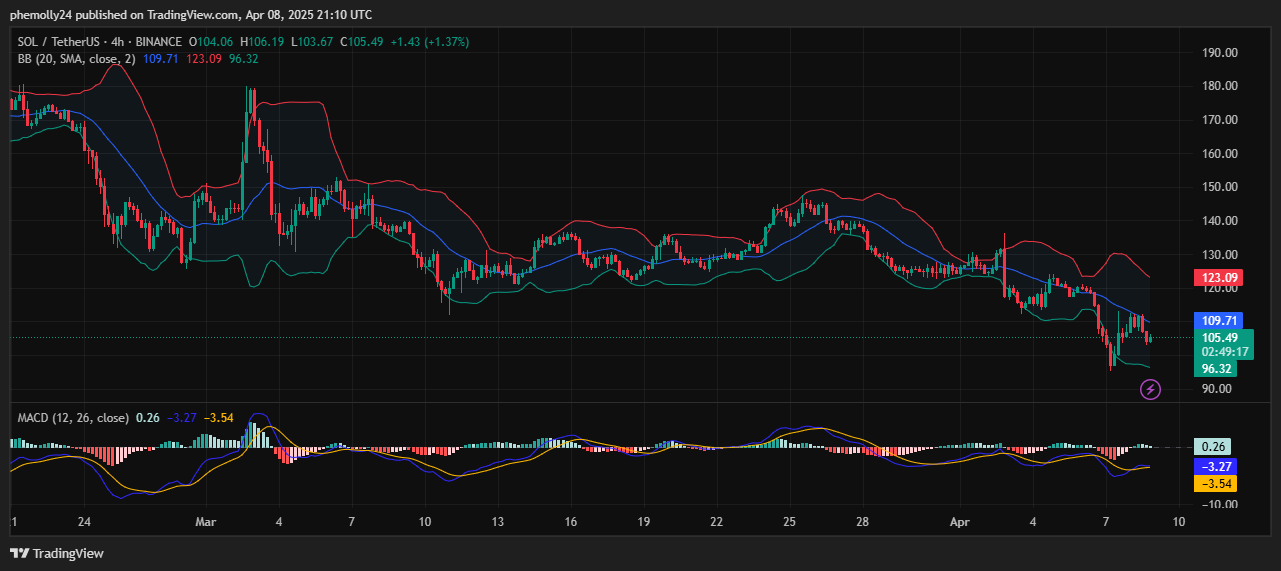
Task: Open the SOL / TetherUS symbol title
Action: pos(64,42)
